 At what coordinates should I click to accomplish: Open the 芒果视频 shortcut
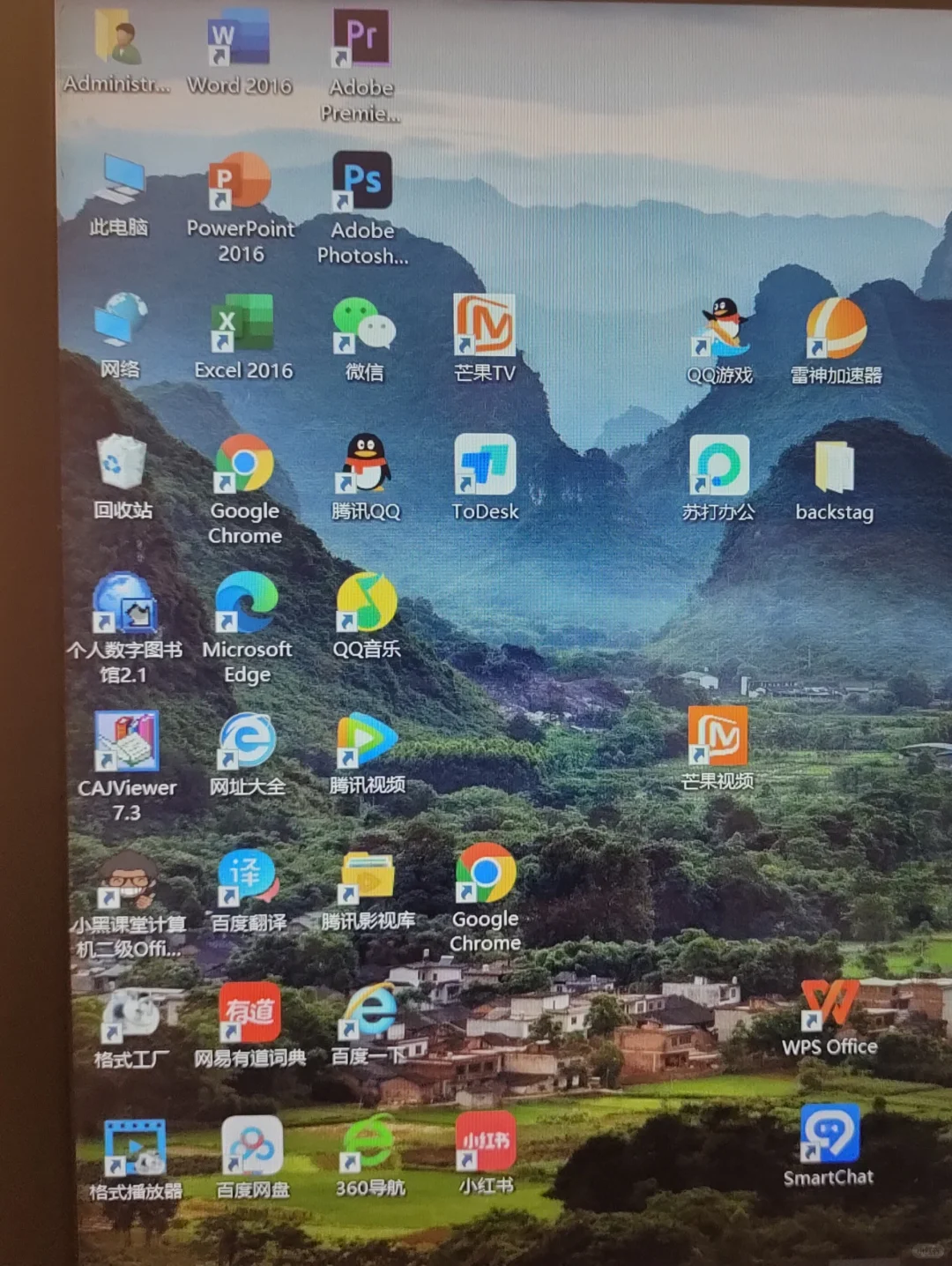718,736
